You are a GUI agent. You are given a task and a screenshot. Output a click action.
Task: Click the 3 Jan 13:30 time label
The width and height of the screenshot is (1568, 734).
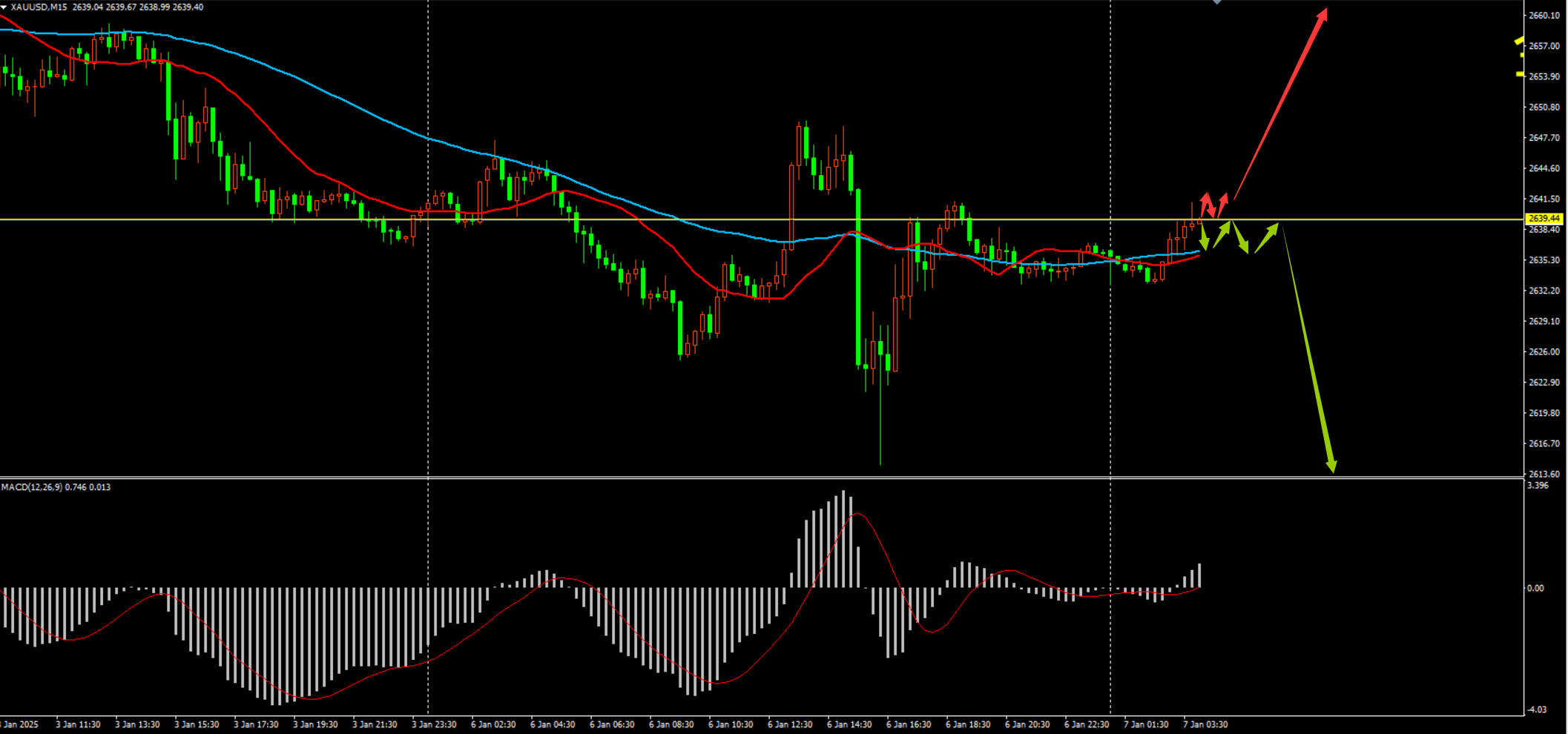click(x=137, y=724)
